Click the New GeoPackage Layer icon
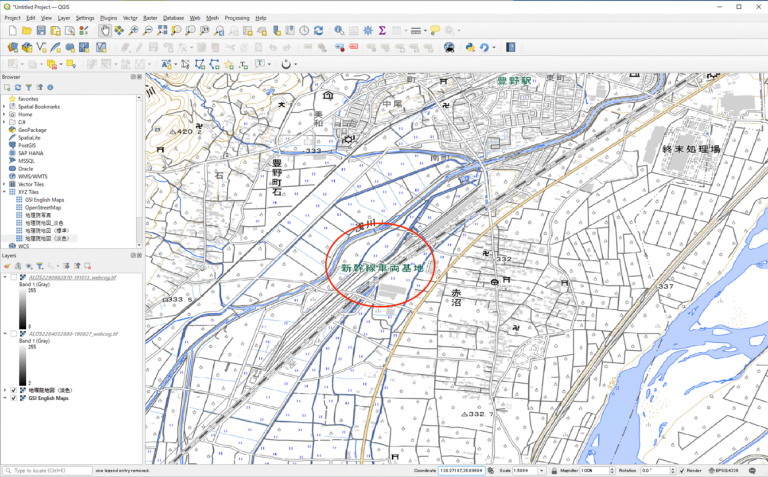 (27, 47)
